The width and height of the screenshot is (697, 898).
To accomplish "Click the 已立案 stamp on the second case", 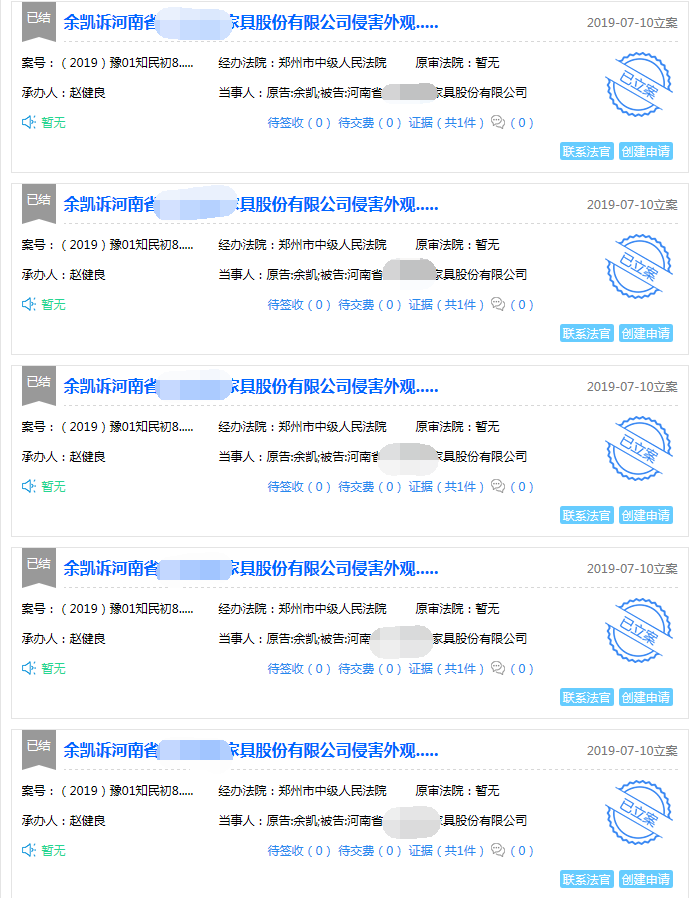I will 638,267.
